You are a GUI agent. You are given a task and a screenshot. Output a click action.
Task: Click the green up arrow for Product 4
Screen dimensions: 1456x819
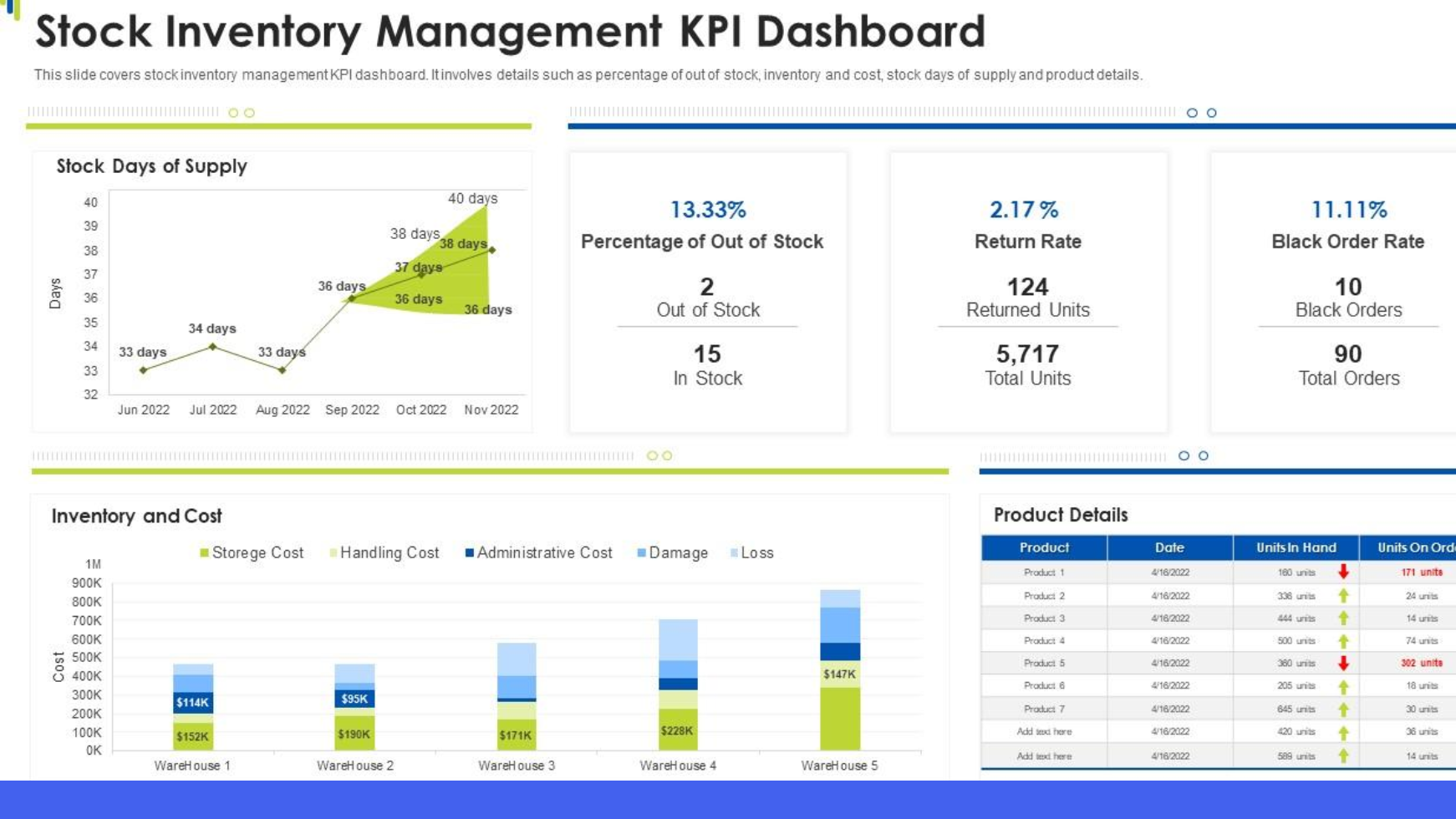click(1343, 641)
